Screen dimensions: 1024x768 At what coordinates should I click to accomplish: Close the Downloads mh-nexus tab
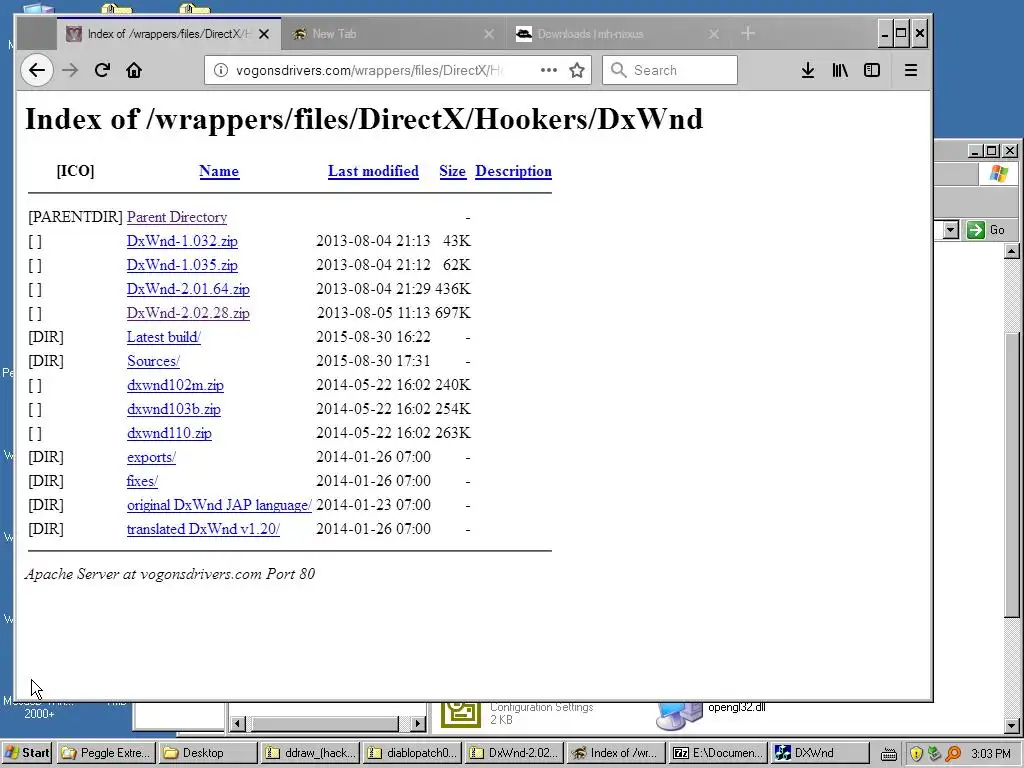[714, 34]
